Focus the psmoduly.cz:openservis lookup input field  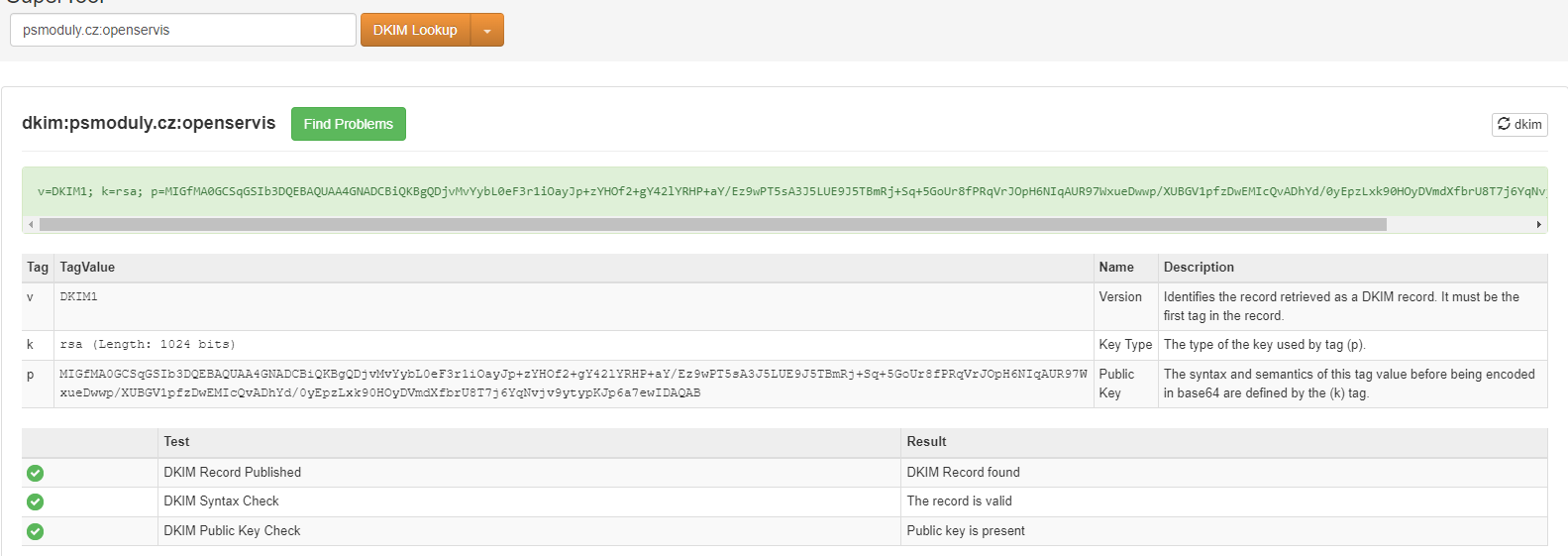[x=182, y=30]
